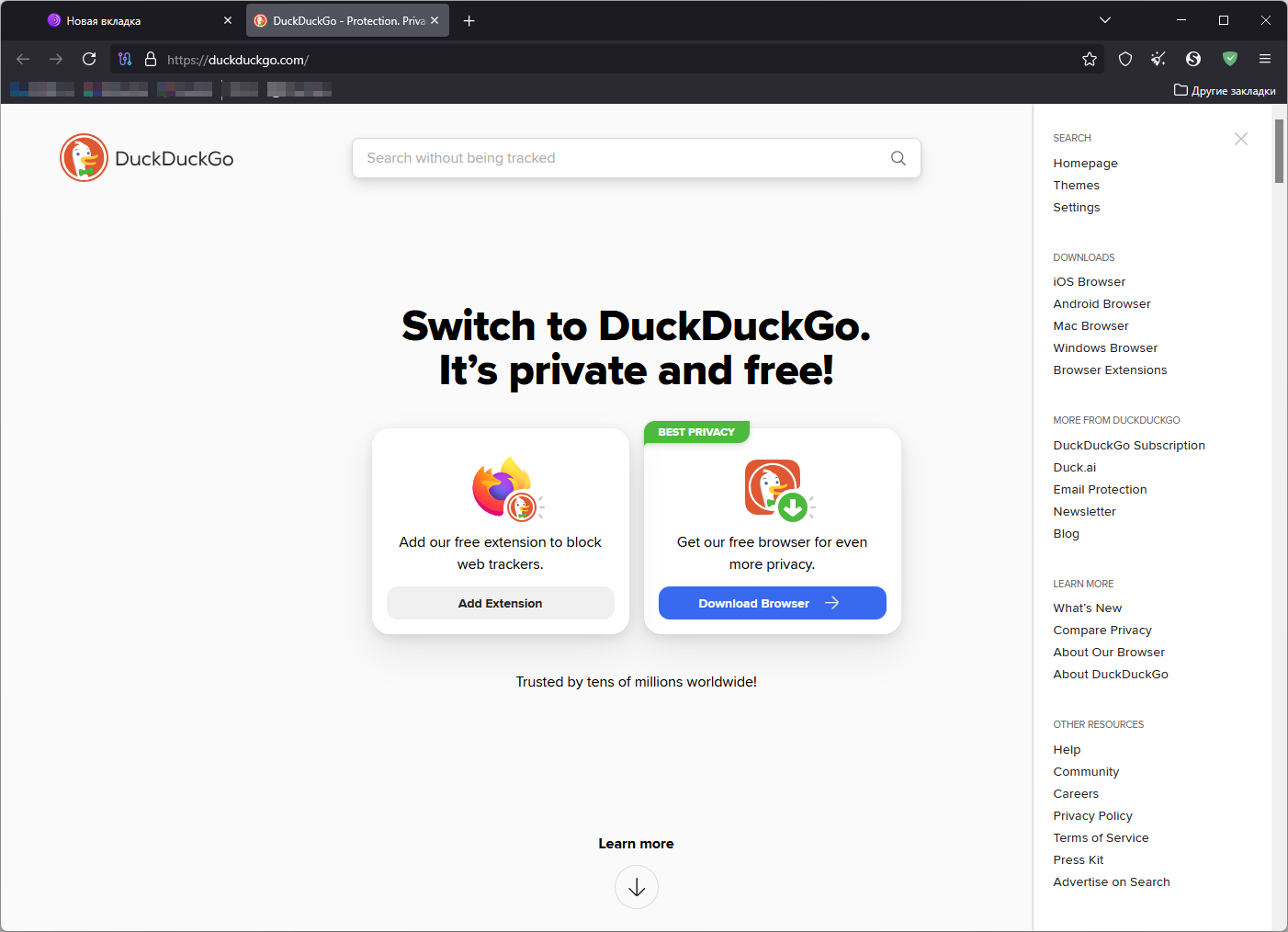The width and height of the screenshot is (1288, 932).
Task: Click the padlock site security icon
Action: pos(151,59)
